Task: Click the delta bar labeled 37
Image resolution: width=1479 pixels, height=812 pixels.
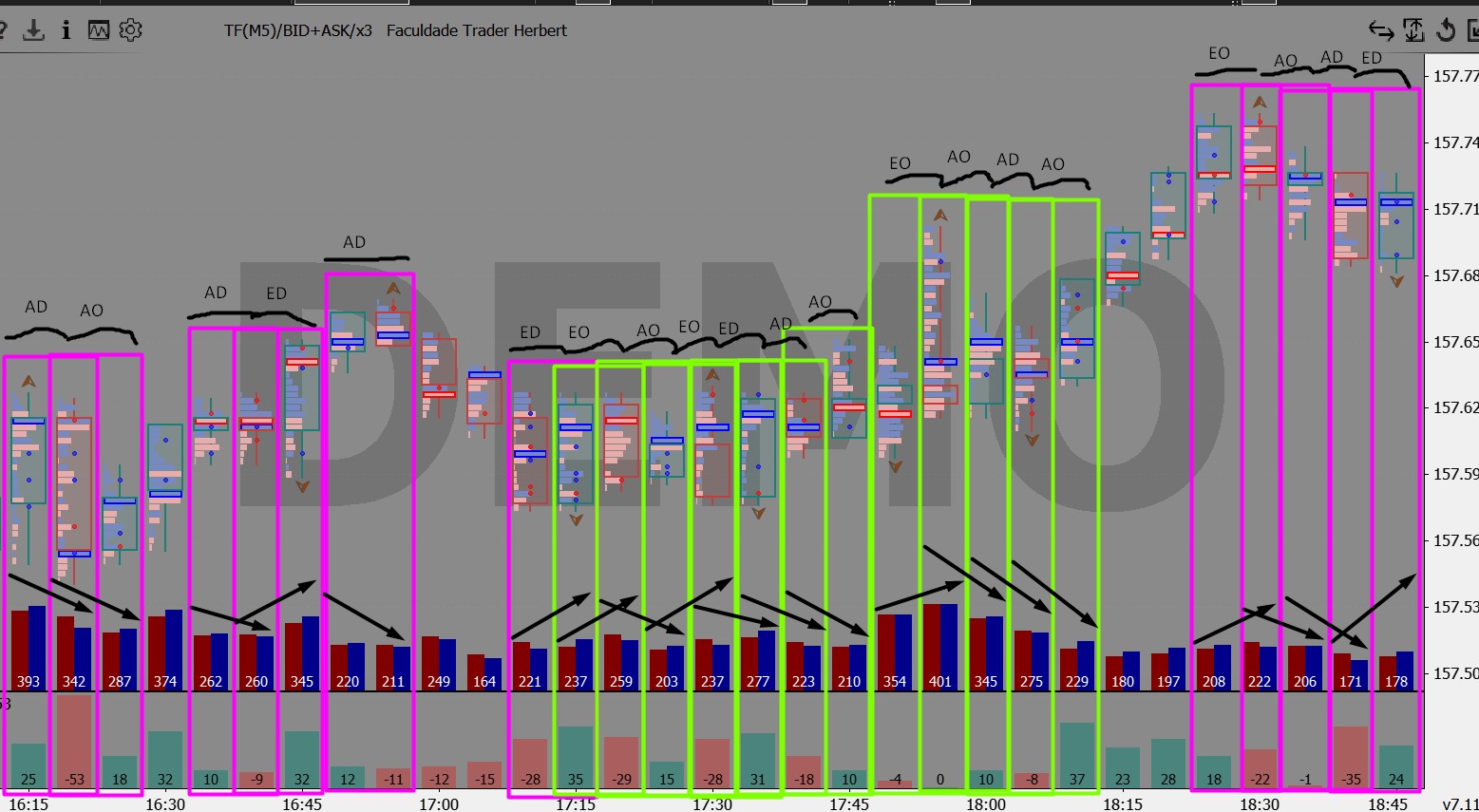Action: click(x=1077, y=756)
